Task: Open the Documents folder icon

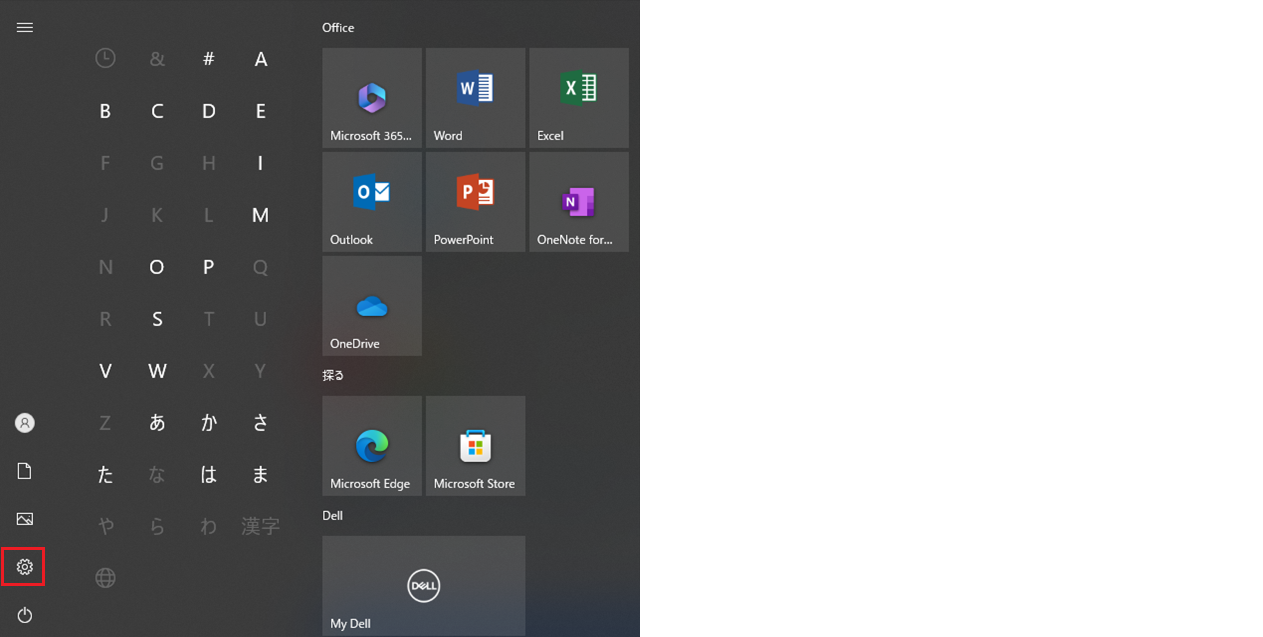Action: point(25,471)
